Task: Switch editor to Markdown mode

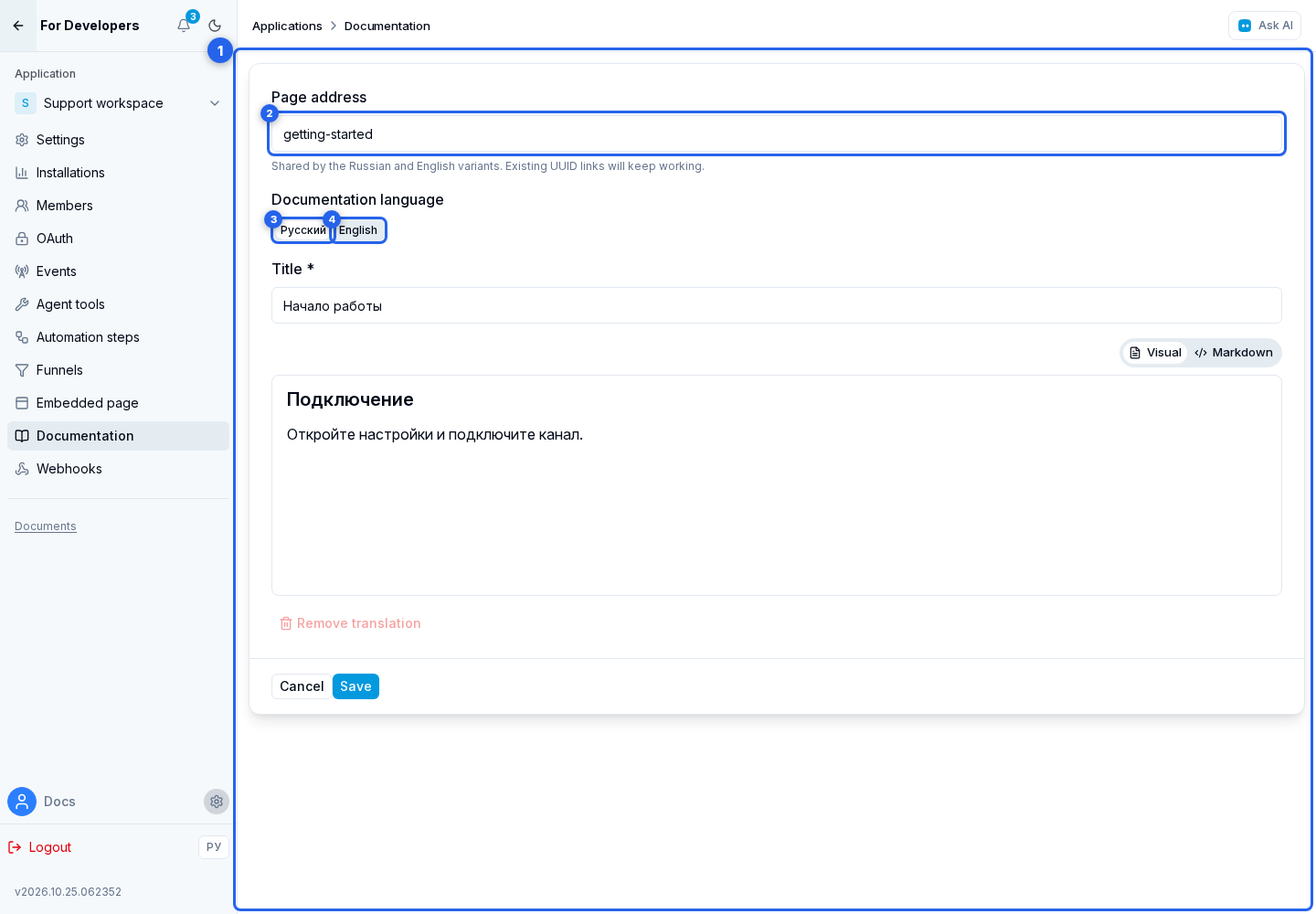Action: (x=1234, y=353)
